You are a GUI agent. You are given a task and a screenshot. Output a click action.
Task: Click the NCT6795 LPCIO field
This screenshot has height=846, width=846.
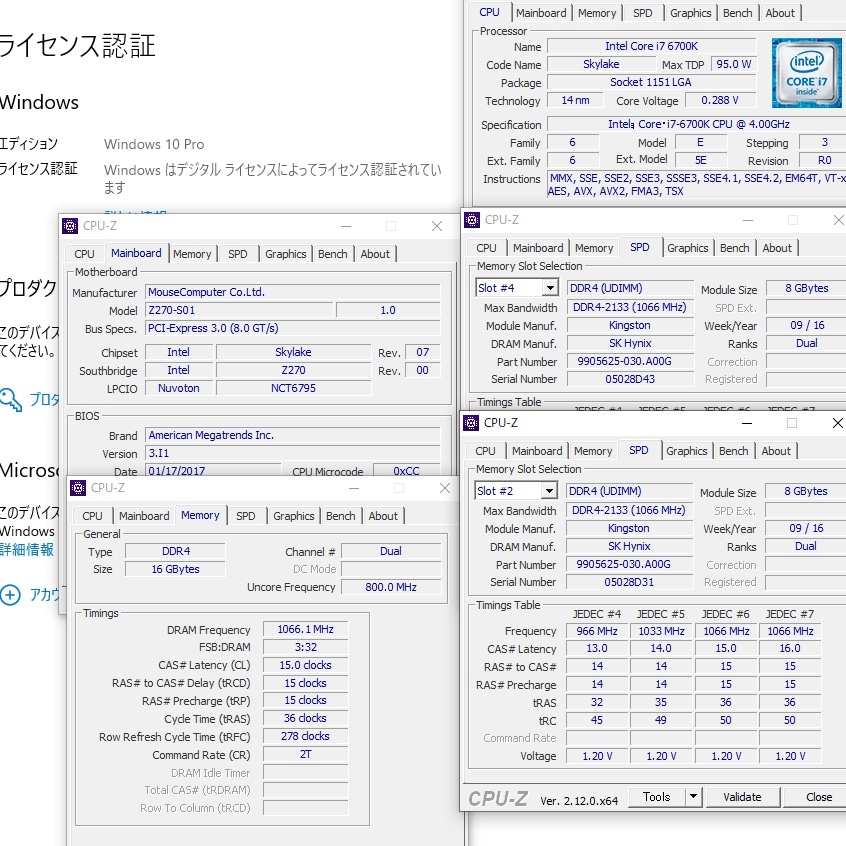[x=293, y=388]
